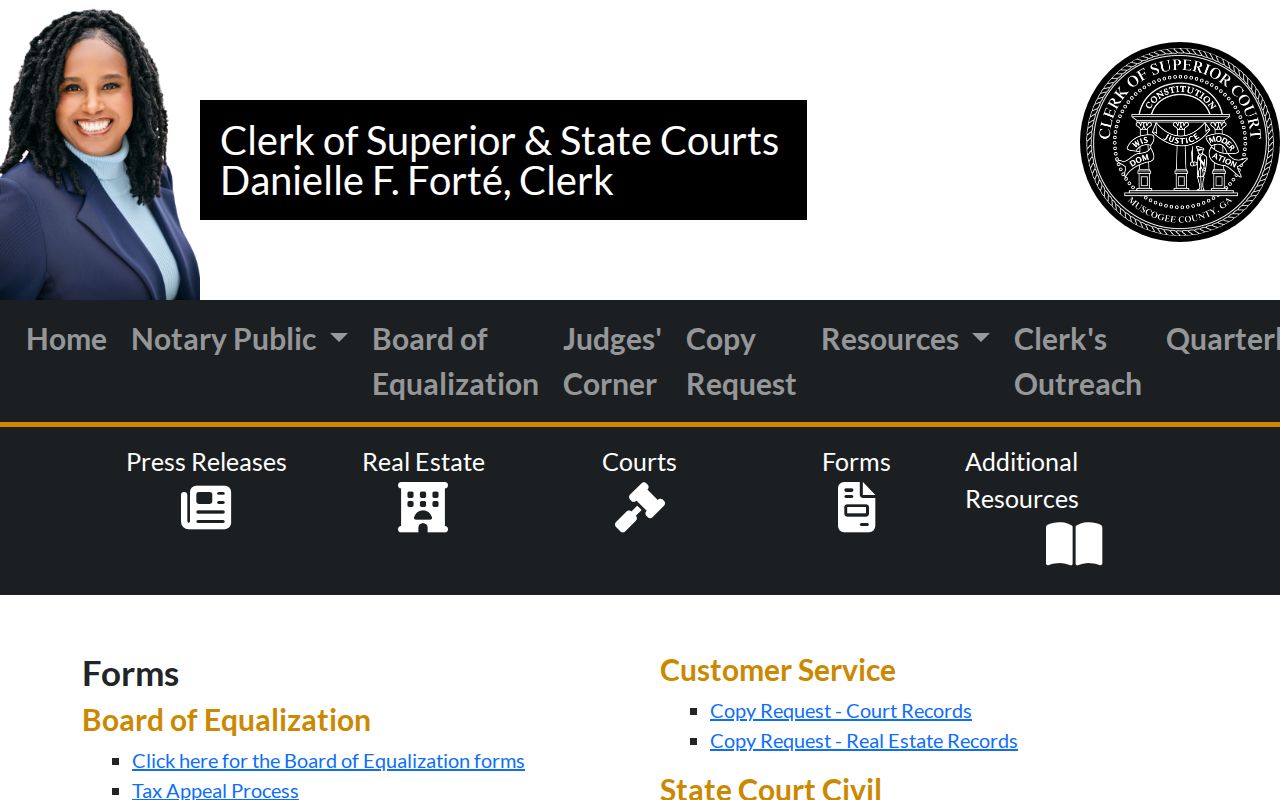Open 'Click here for the Board of Equalization forms'
Image resolution: width=1280 pixels, height=800 pixels.
coord(328,761)
